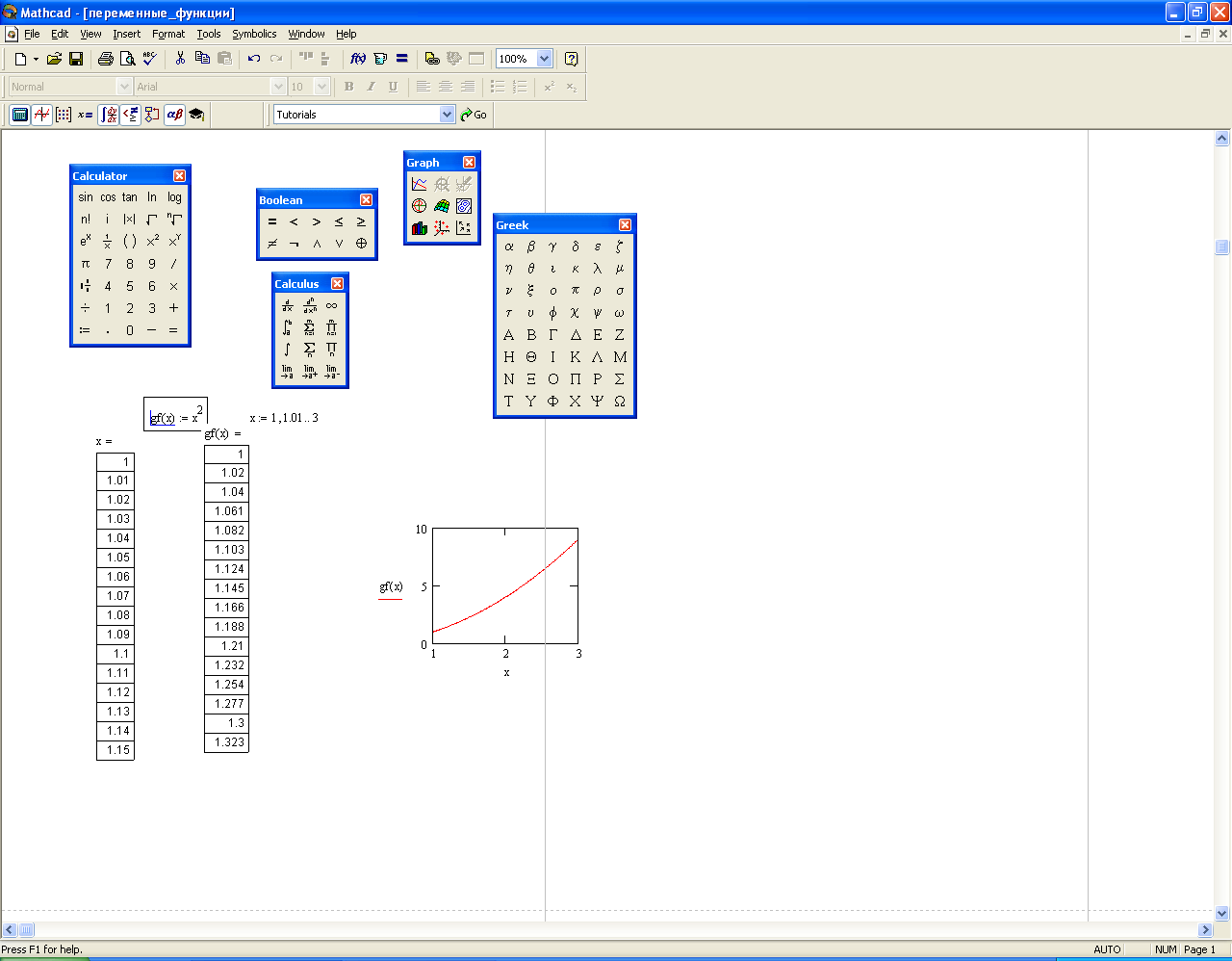Toggle the Programming toolbar button

(152, 115)
